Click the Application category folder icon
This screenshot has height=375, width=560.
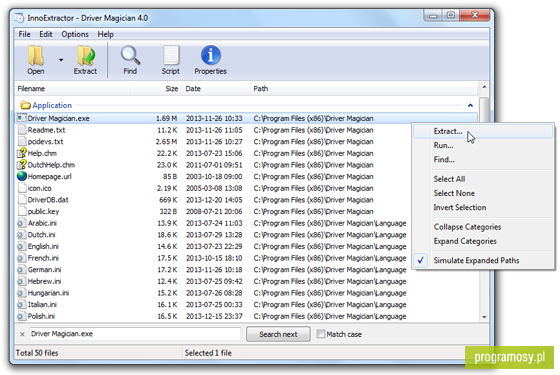pos(25,105)
